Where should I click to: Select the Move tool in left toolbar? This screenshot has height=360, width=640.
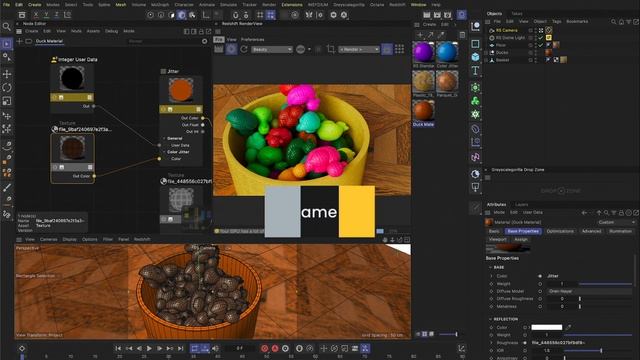tap(7, 74)
